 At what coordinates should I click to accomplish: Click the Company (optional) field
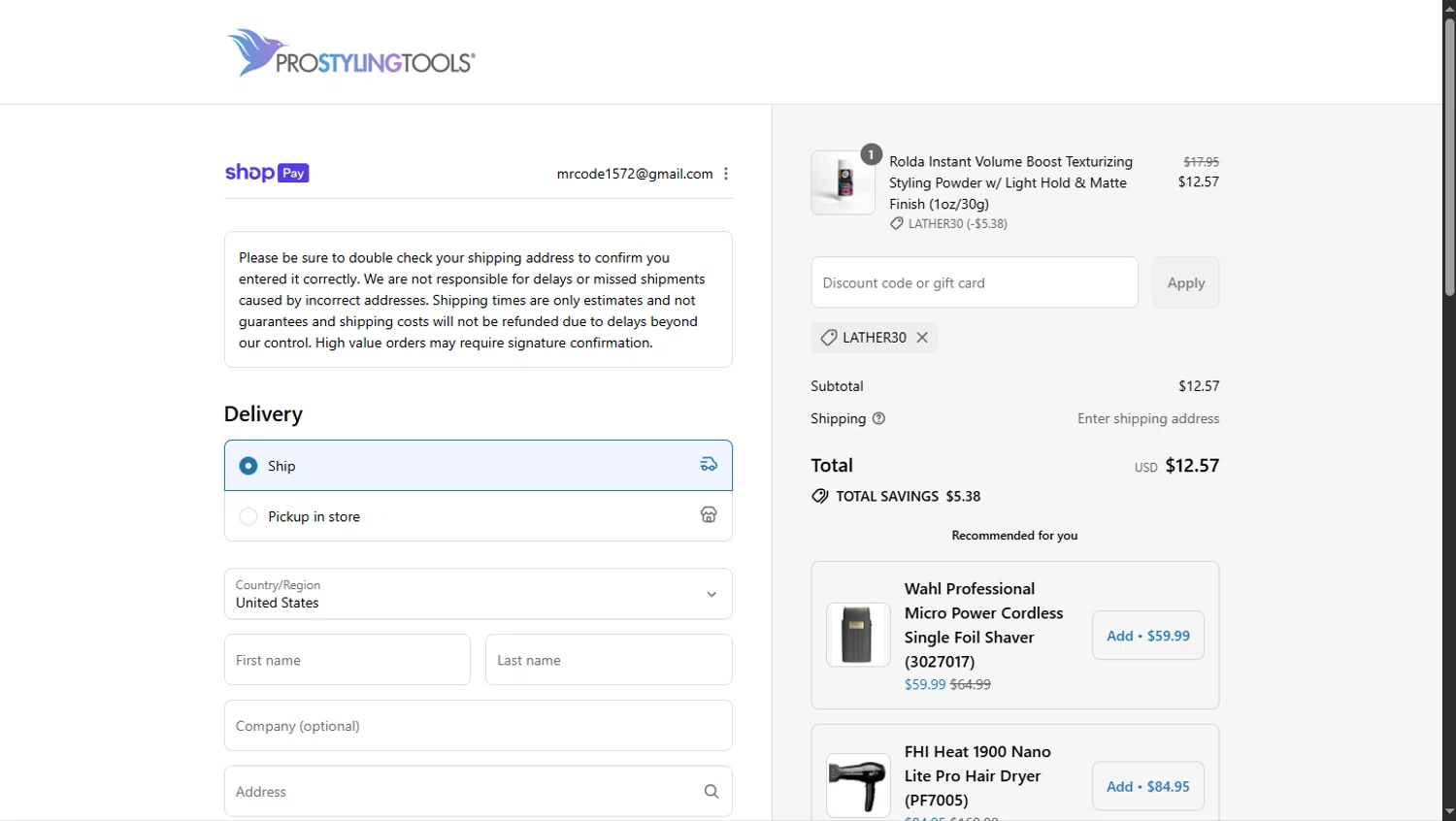(x=479, y=726)
